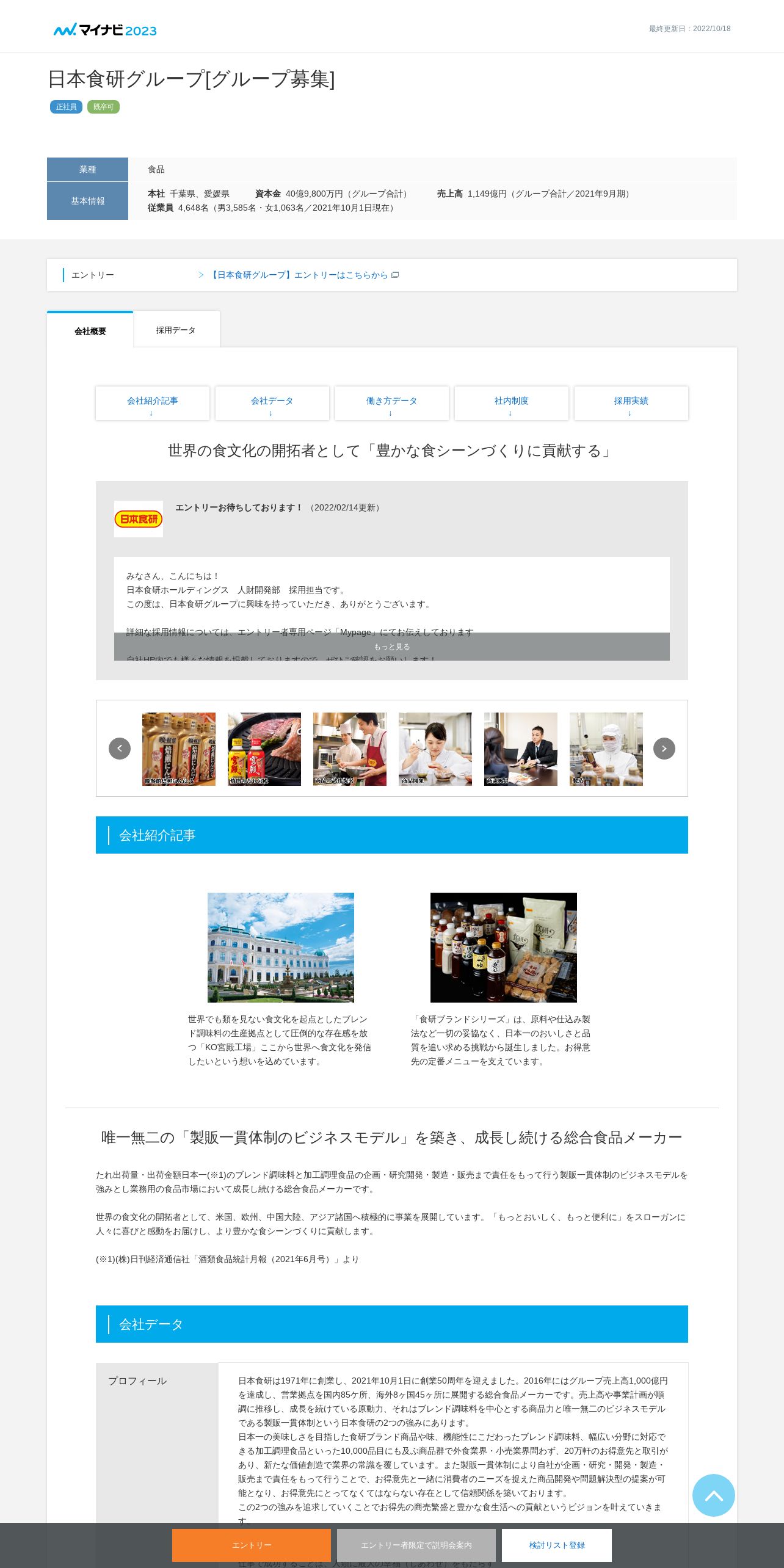
Task: Click 最終更新日：2022/10/18 text
Action: (x=690, y=29)
